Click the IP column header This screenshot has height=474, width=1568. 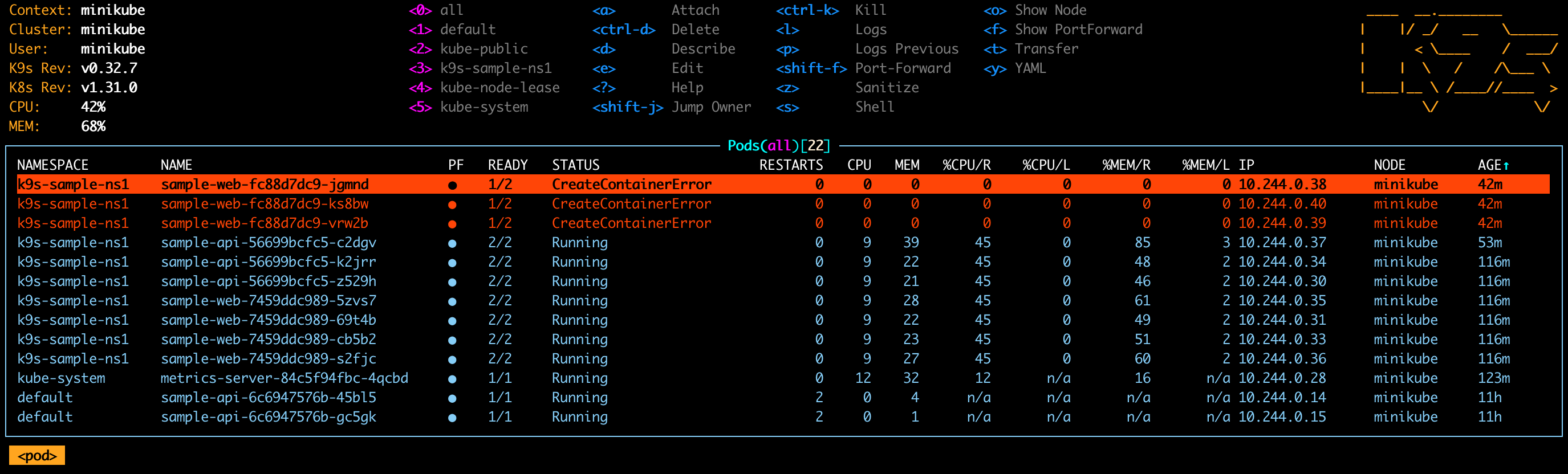pos(1246,165)
